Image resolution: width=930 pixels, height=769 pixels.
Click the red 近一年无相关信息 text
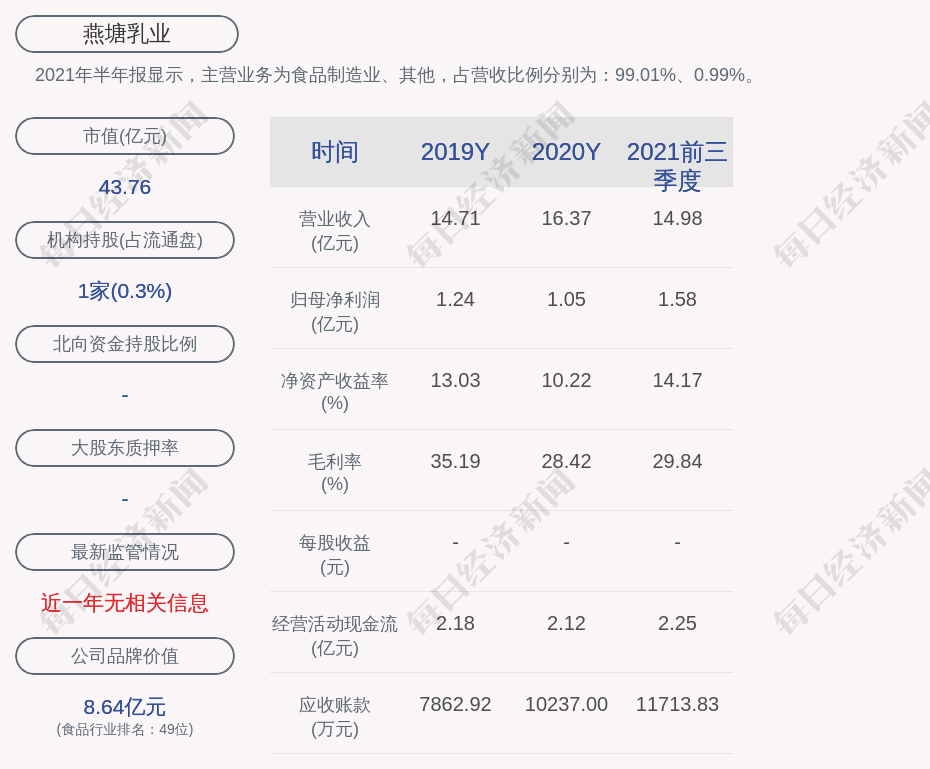click(x=125, y=603)
